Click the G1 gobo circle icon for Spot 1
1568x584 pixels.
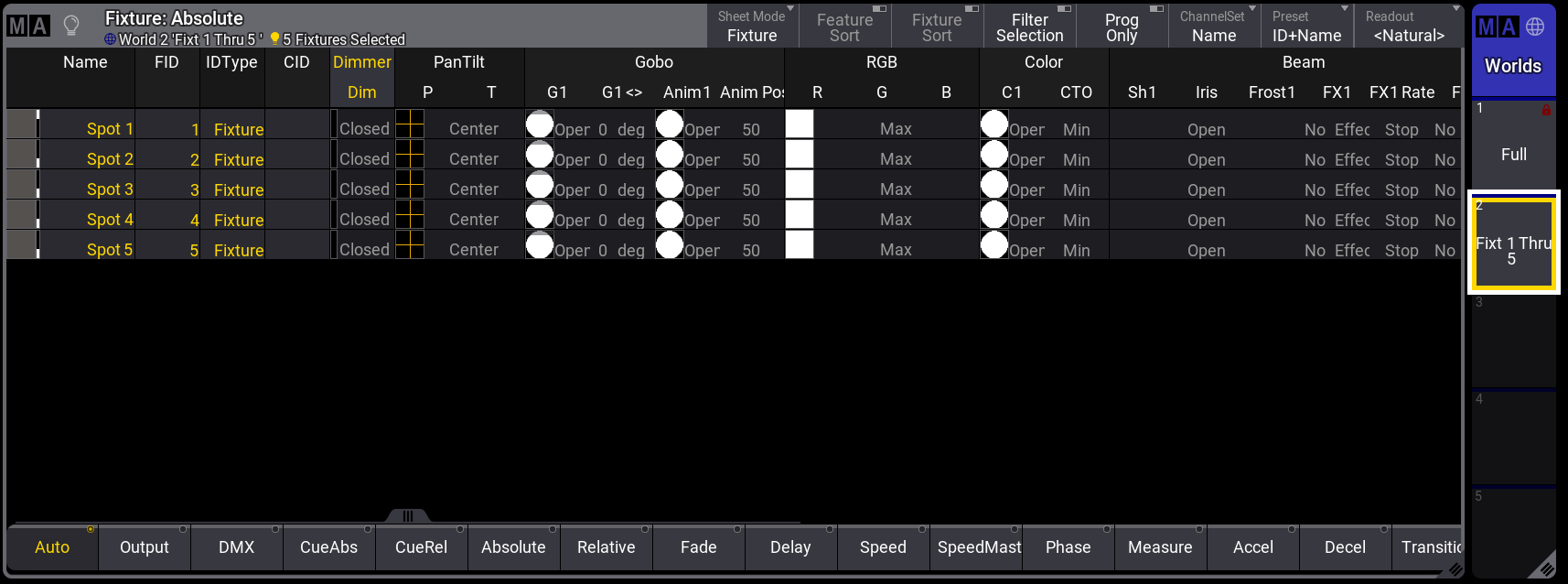coord(540,124)
